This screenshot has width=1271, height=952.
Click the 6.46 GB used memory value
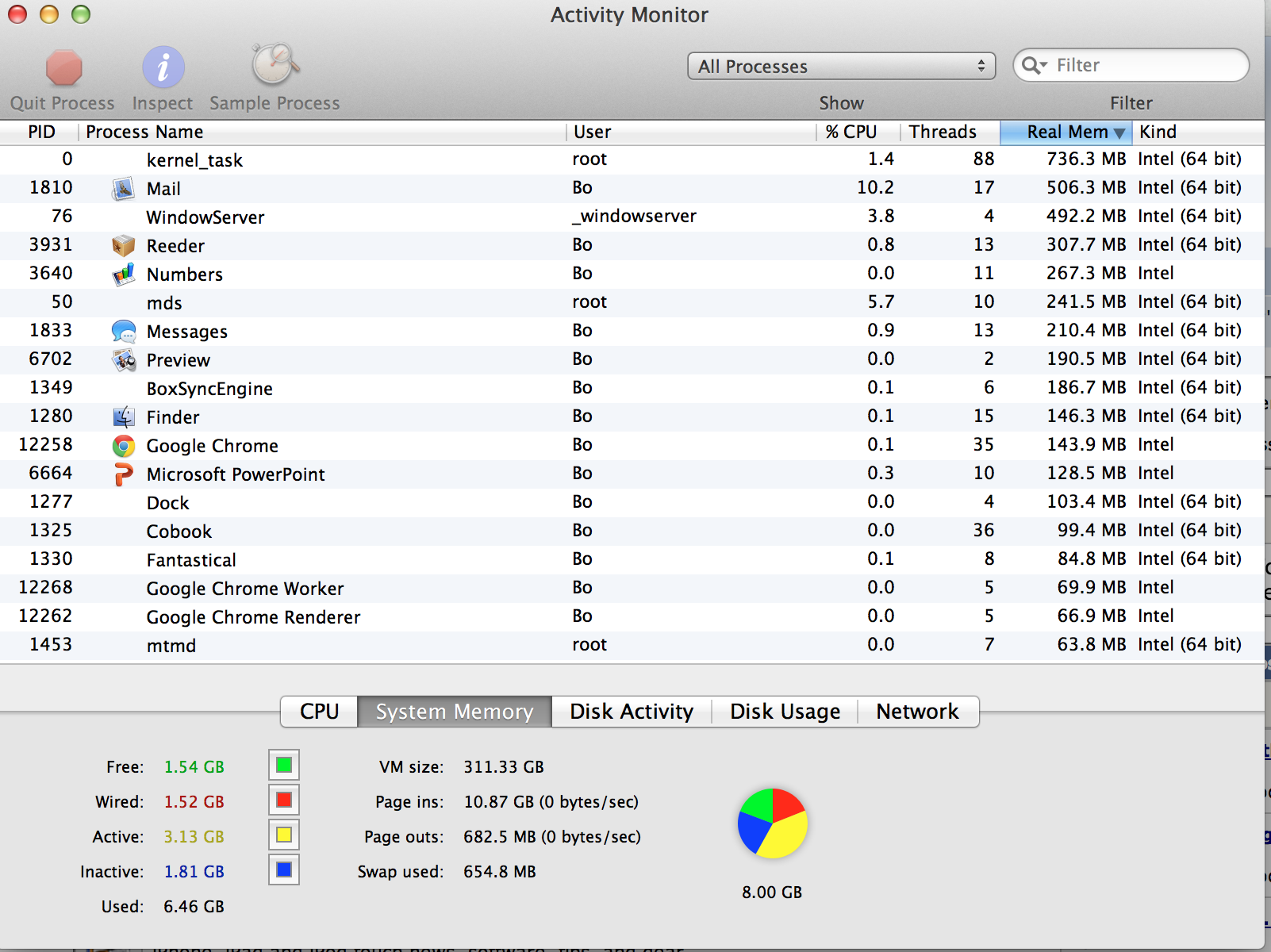pos(194,907)
